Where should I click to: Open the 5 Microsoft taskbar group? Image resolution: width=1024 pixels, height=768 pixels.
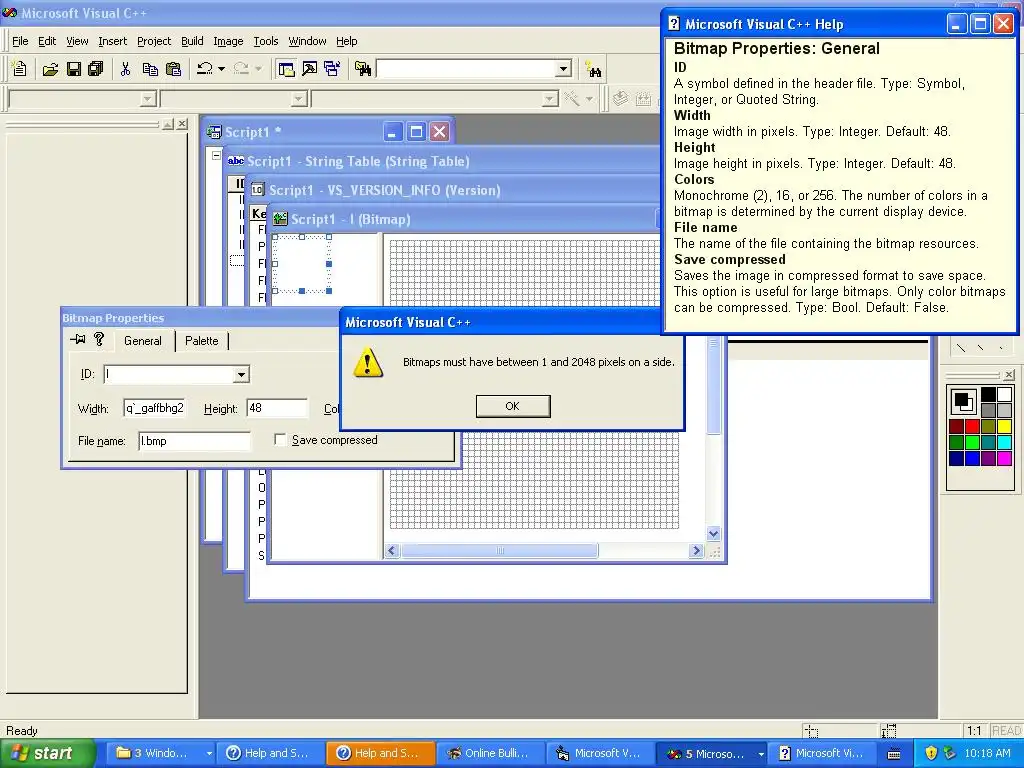point(711,753)
